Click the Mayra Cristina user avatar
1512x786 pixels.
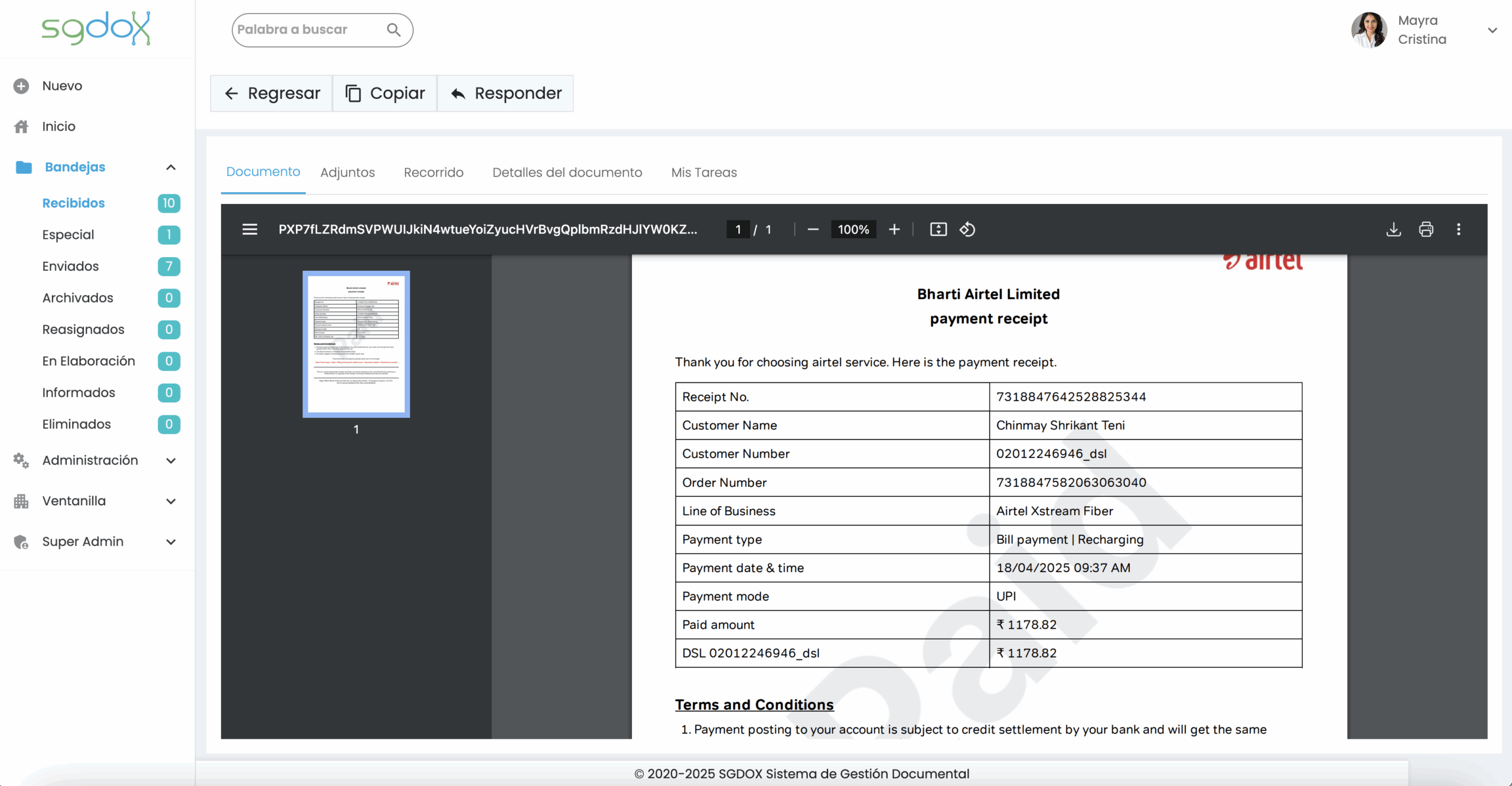(1369, 30)
